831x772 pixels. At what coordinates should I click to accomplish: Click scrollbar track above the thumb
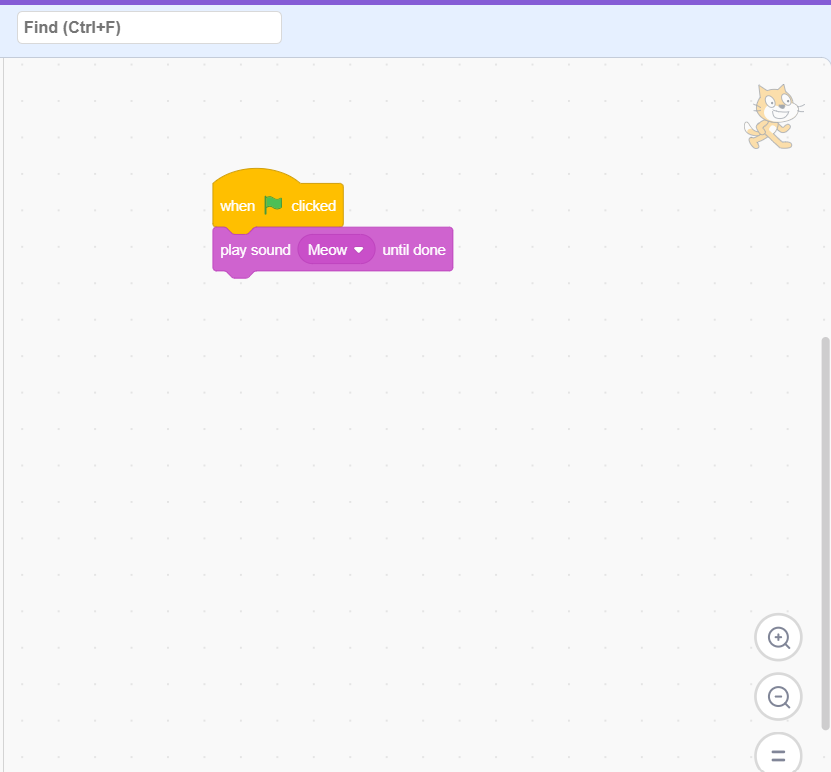pos(825,200)
